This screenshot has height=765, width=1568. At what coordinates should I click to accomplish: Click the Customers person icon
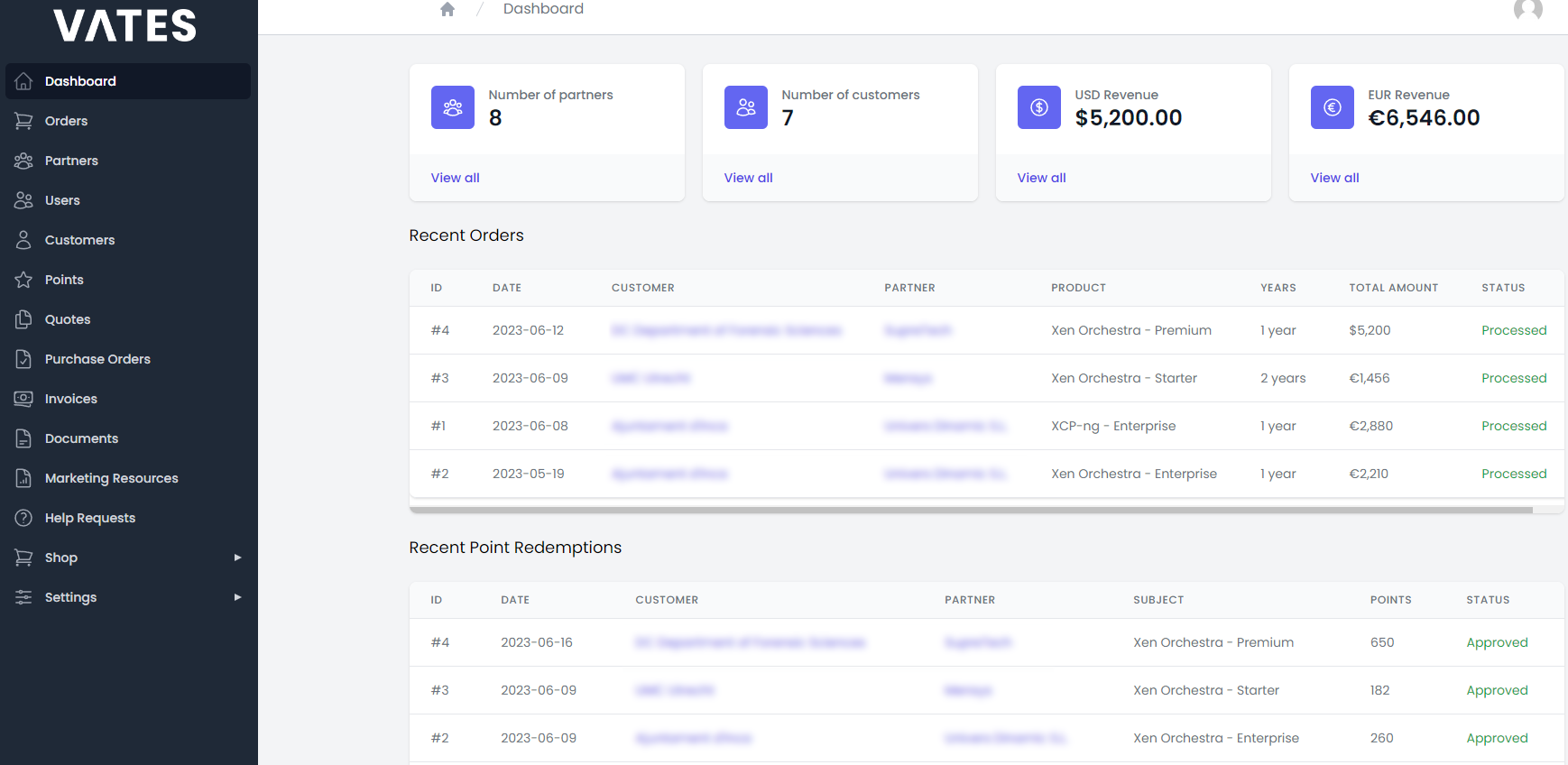tap(23, 240)
